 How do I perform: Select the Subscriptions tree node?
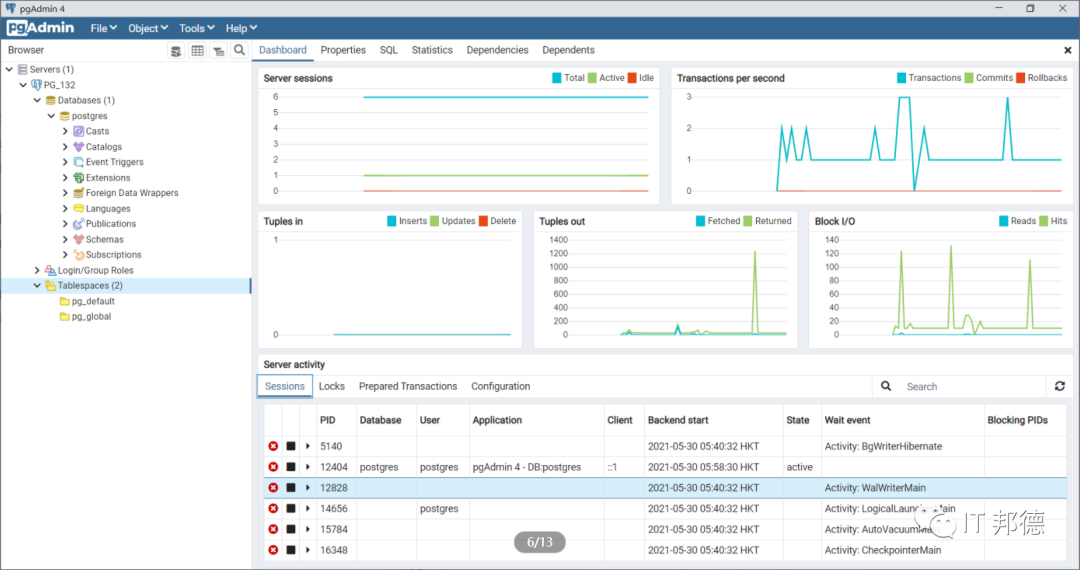click(113, 255)
